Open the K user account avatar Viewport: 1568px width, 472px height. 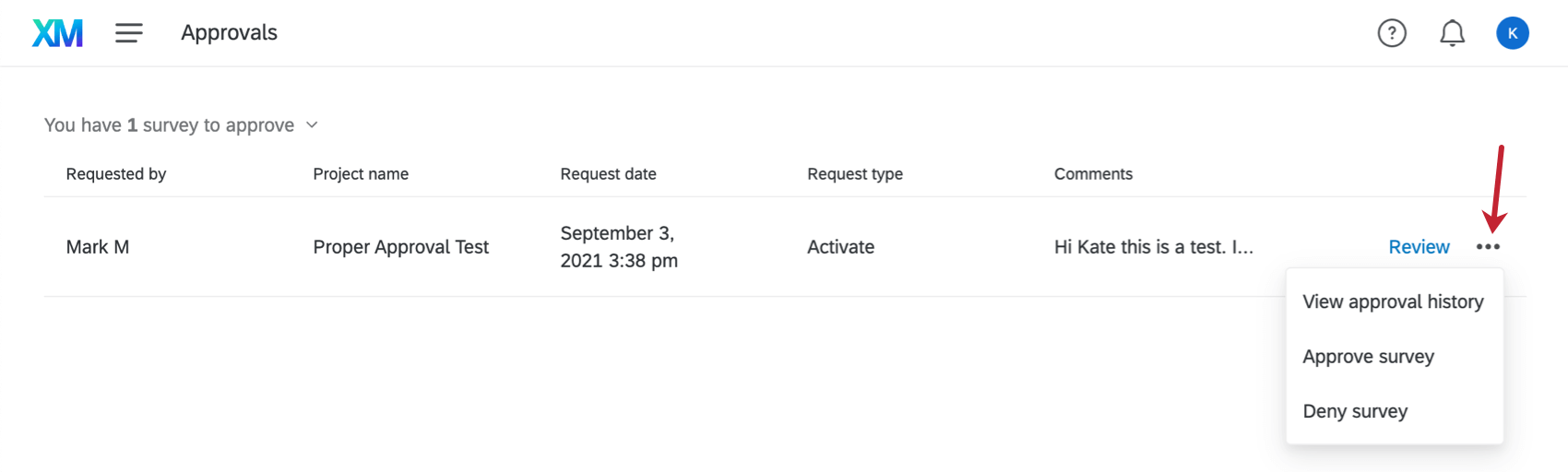(1512, 33)
